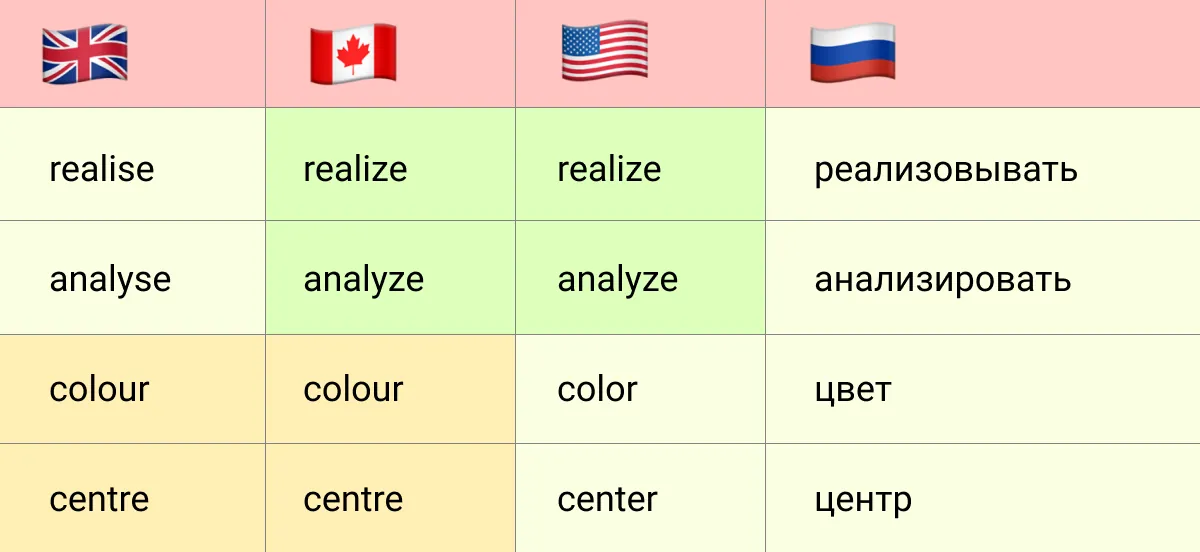Click the American 'color' cell
The height and width of the screenshot is (552, 1200).
click(640, 388)
